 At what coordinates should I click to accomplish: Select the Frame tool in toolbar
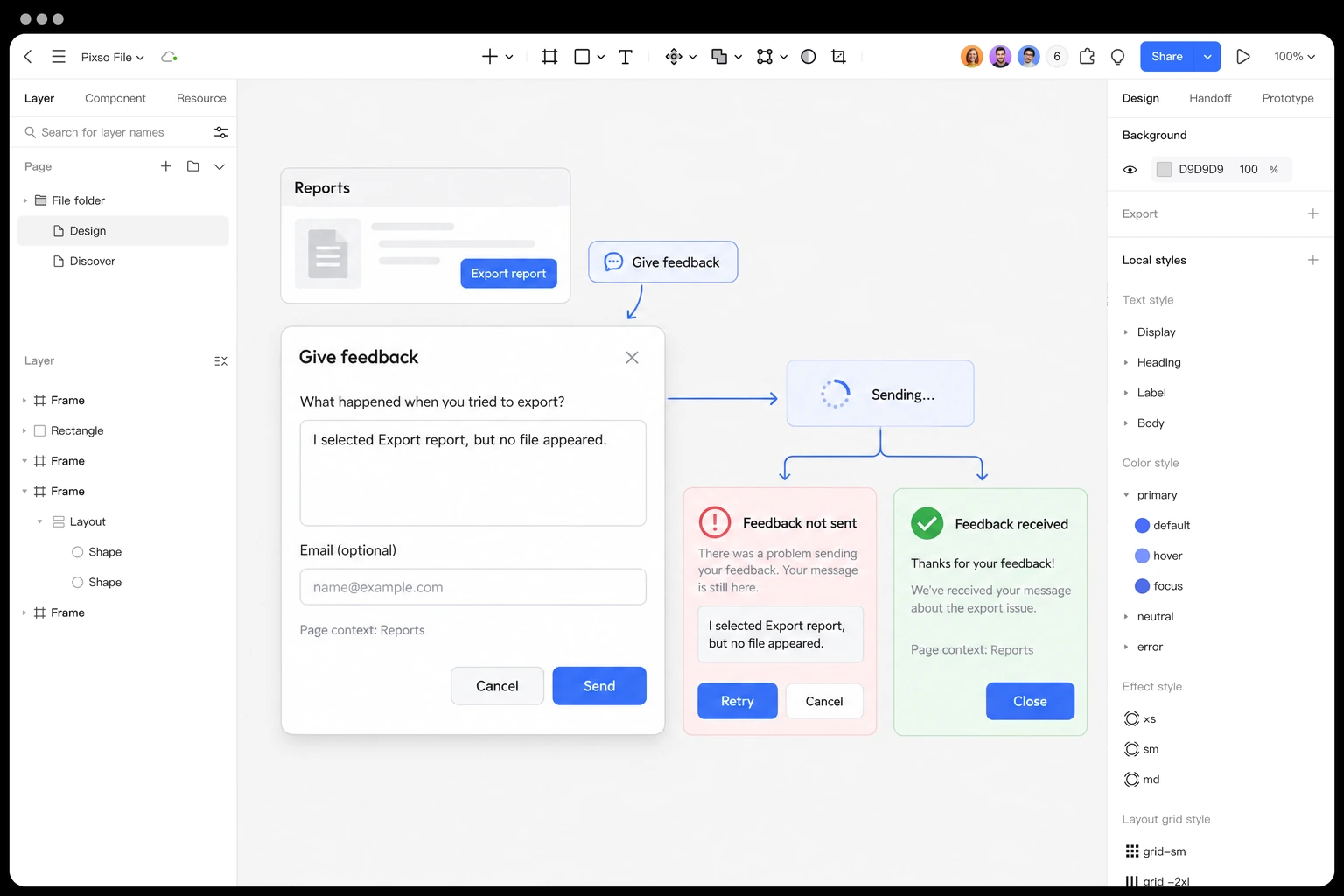(x=549, y=57)
